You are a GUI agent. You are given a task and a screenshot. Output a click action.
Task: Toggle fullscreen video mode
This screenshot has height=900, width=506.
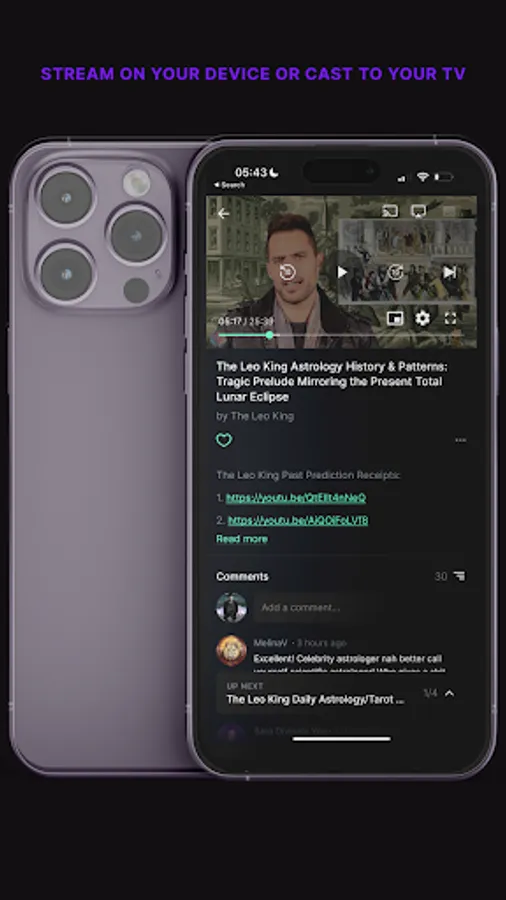(x=450, y=318)
